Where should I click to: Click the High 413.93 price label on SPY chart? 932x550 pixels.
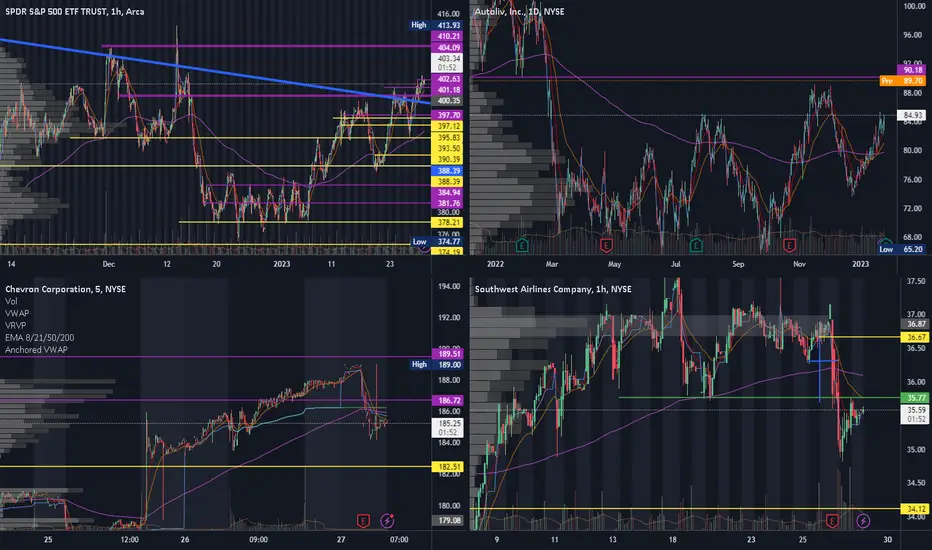point(436,25)
